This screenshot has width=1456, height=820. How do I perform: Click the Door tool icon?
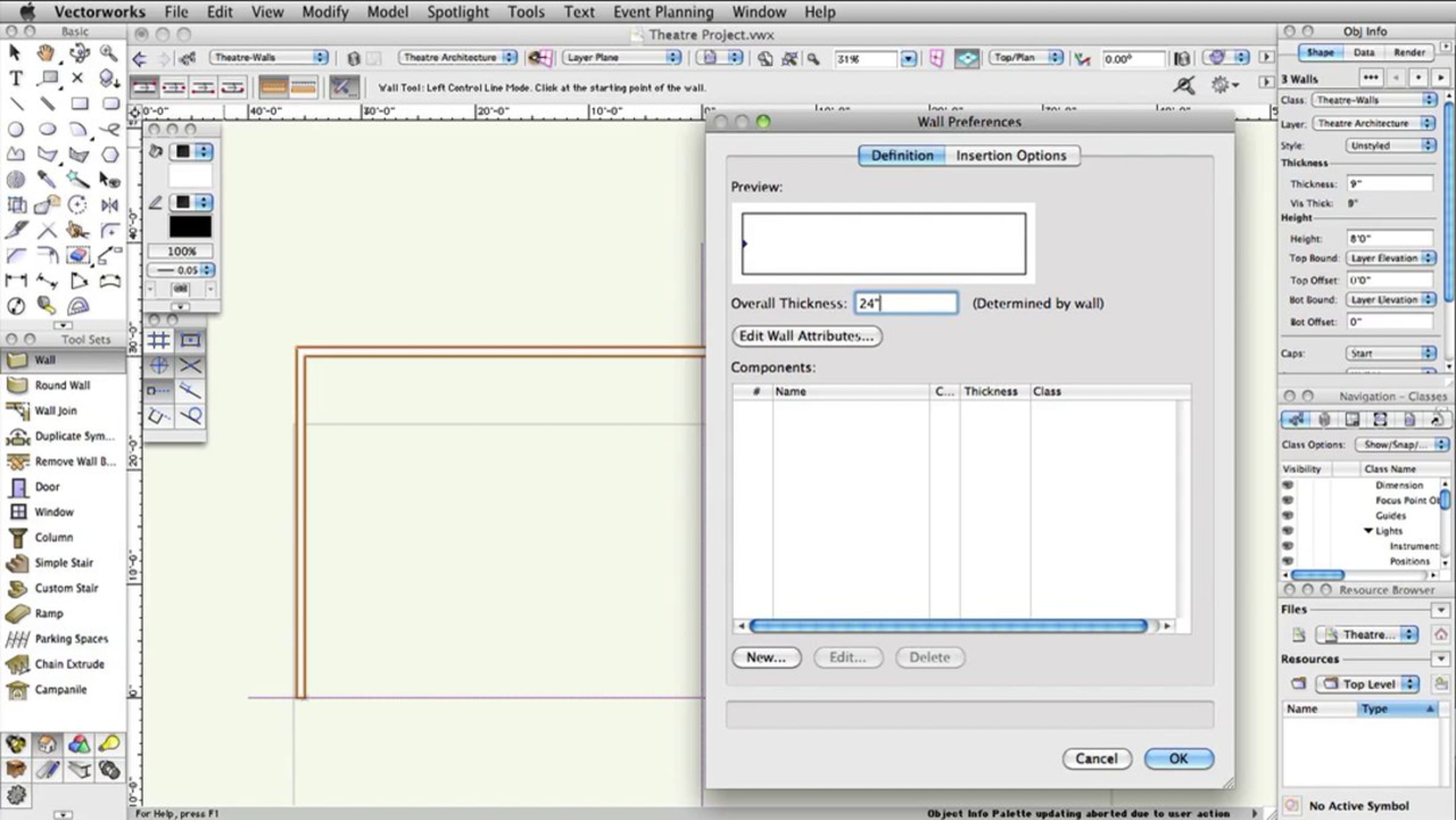pos(18,487)
